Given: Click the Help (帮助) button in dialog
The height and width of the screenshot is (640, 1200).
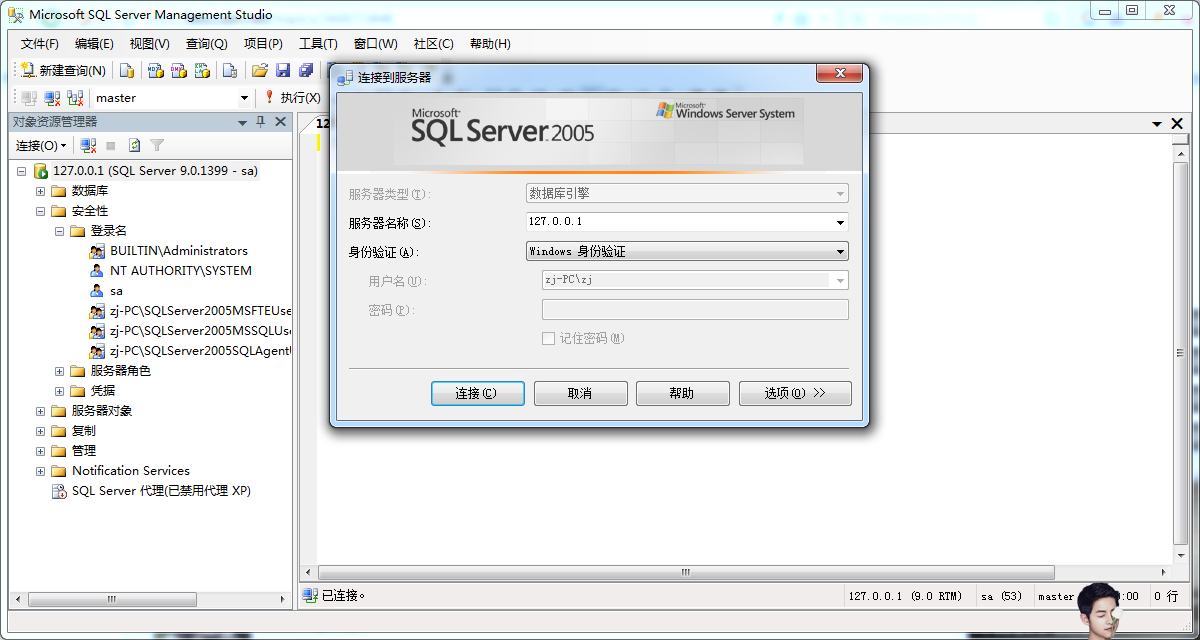Looking at the screenshot, I should coord(683,393).
